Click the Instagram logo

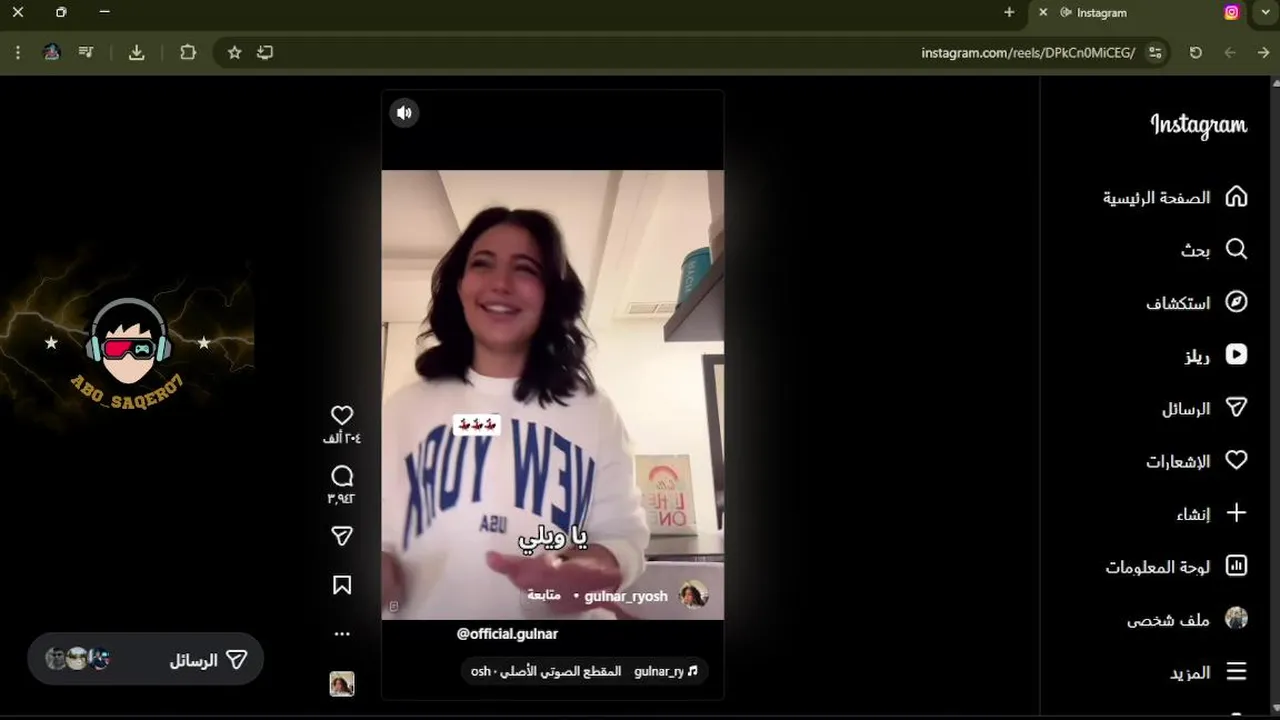(1198, 126)
